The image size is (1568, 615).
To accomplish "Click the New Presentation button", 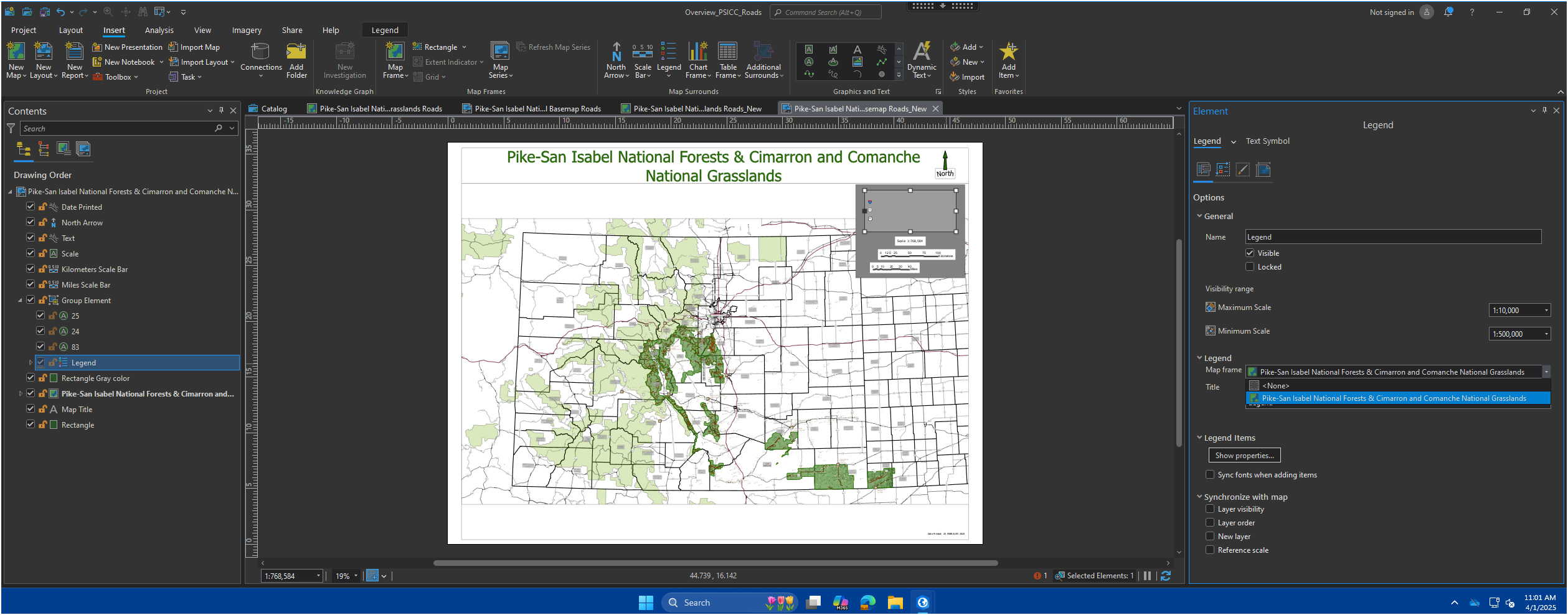I will click(x=128, y=47).
